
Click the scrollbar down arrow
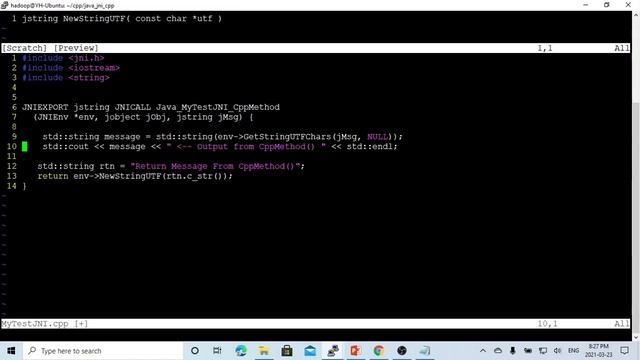pyautogui.click(x=636, y=338)
